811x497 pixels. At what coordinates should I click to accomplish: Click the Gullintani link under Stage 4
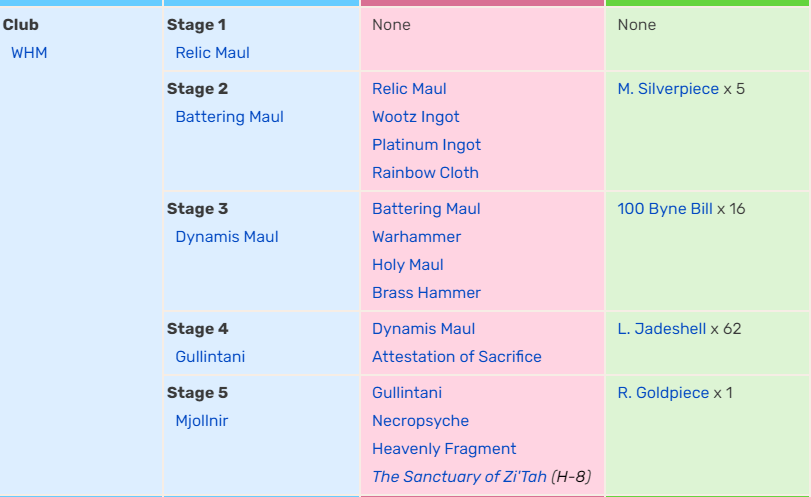pyautogui.click(x=210, y=357)
